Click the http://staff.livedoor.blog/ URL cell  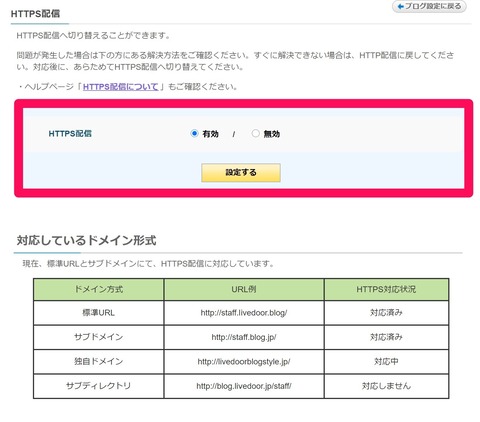pos(244,313)
